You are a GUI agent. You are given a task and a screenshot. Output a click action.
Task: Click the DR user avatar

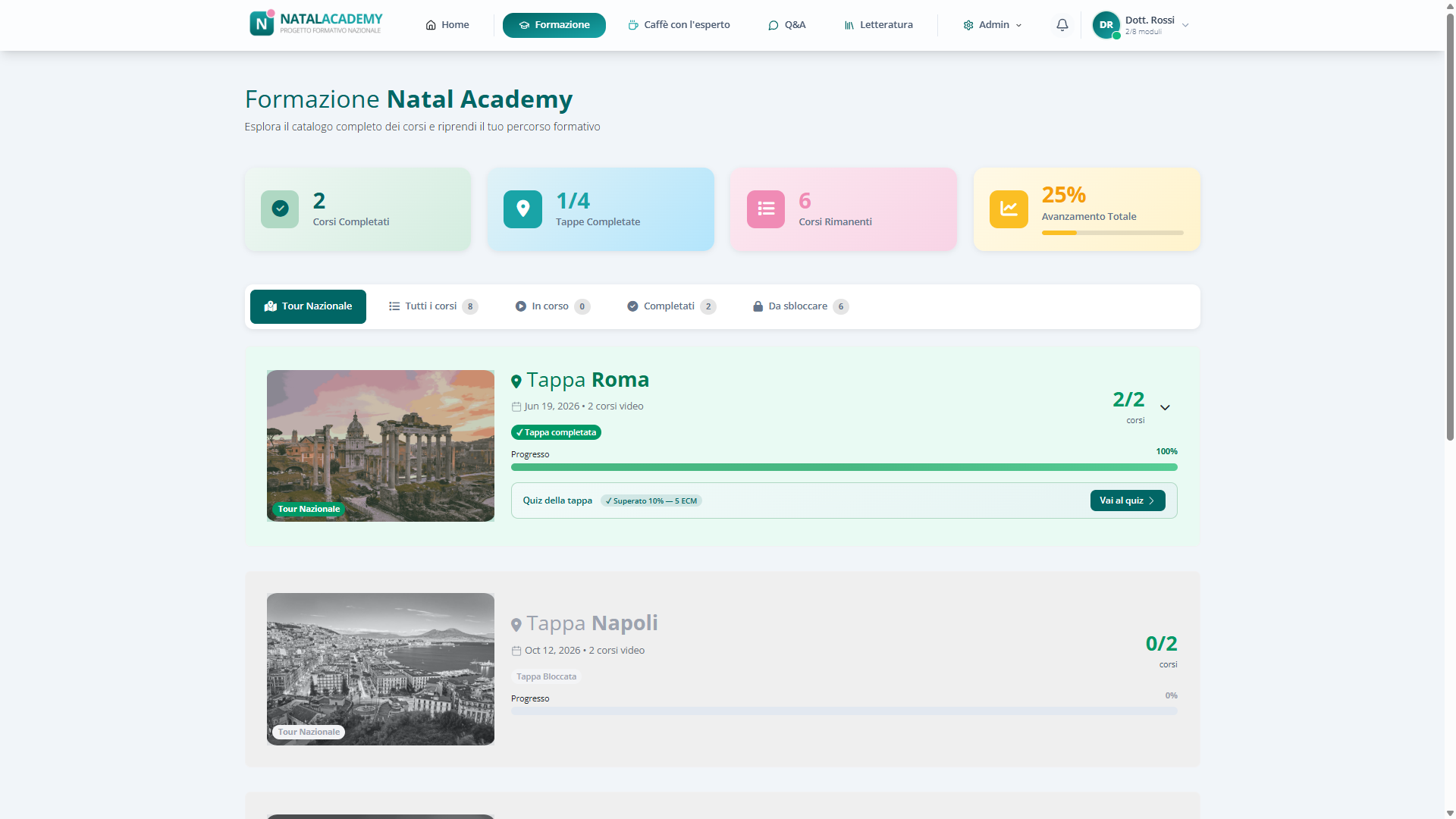pos(1106,25)
